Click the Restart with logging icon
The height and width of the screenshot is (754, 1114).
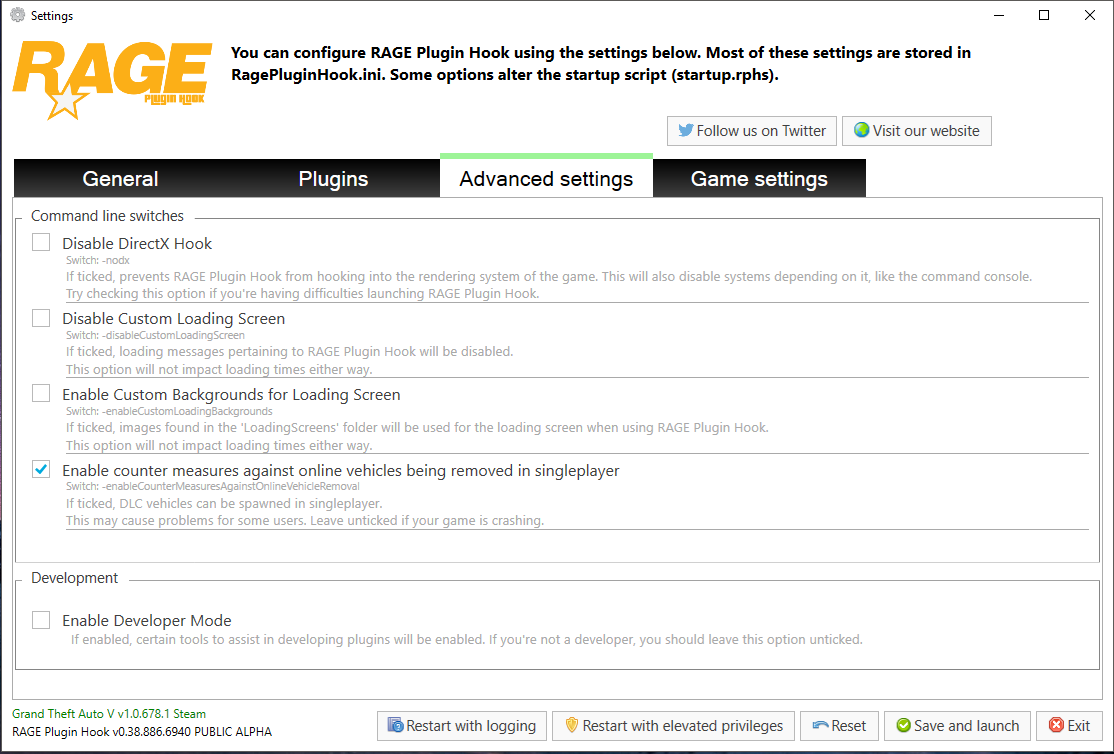(x=396, y=726)
